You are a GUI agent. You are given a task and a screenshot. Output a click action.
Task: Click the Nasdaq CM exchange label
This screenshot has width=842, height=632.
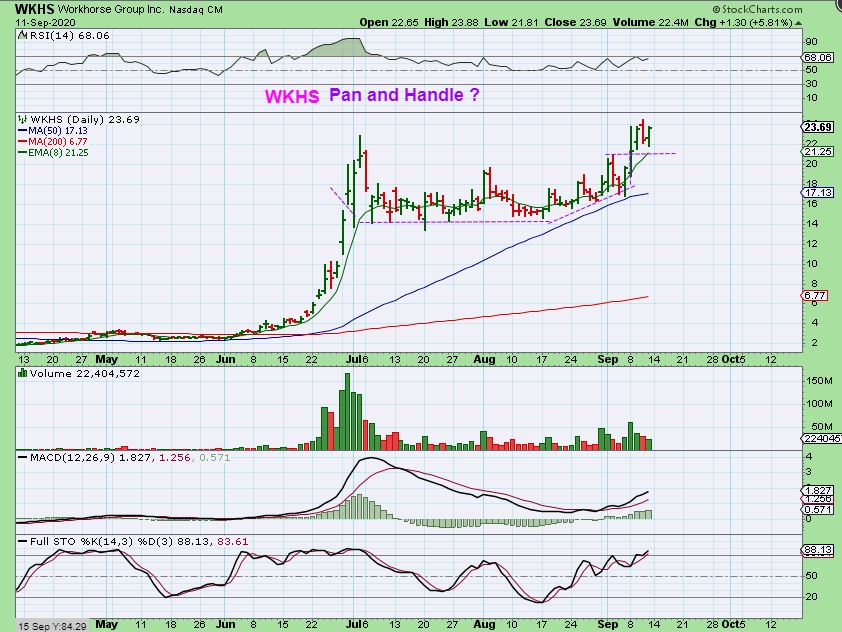pyautogui.click(x=195, y=10)
